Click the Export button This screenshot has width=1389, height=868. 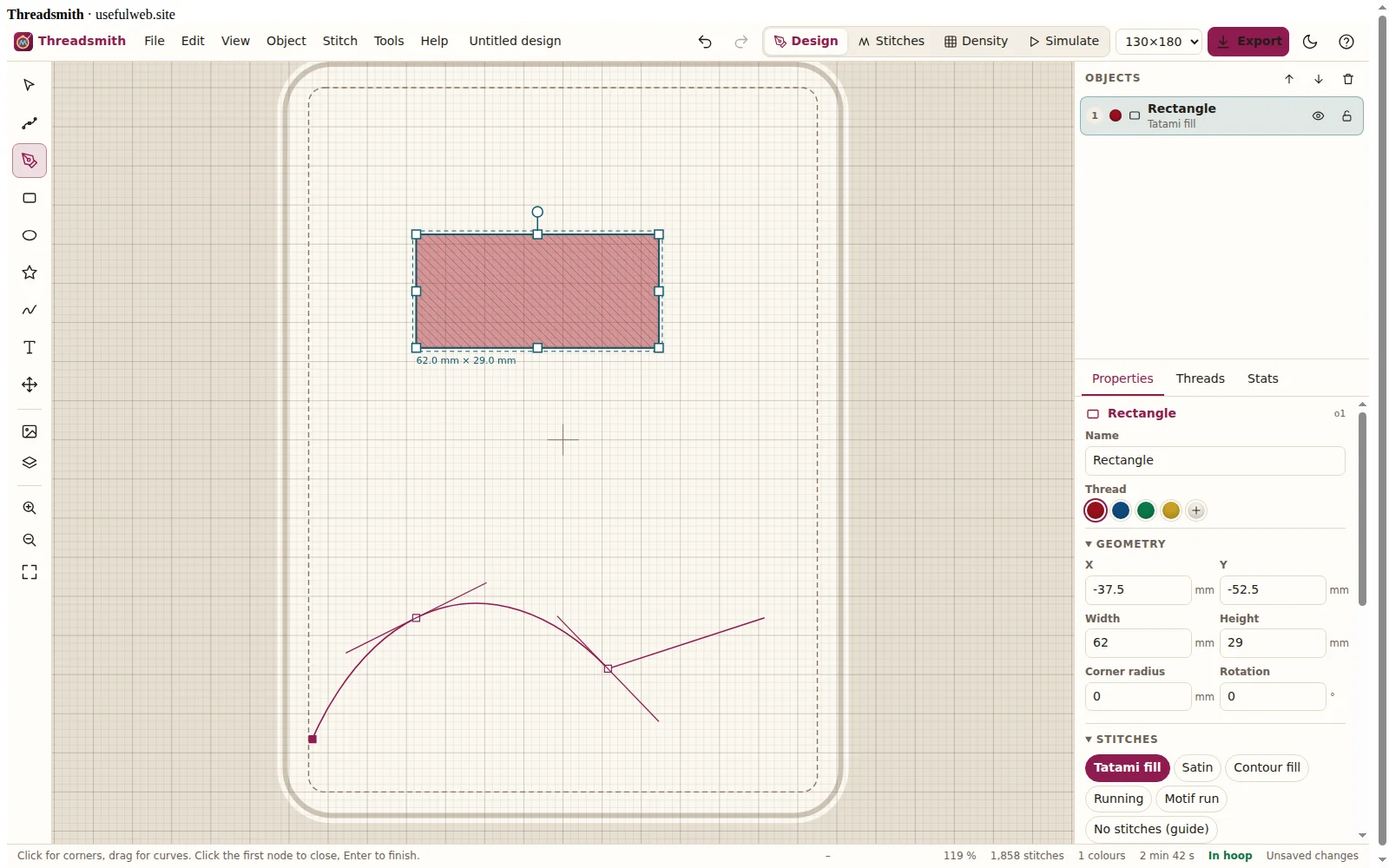pos(1247,42)
